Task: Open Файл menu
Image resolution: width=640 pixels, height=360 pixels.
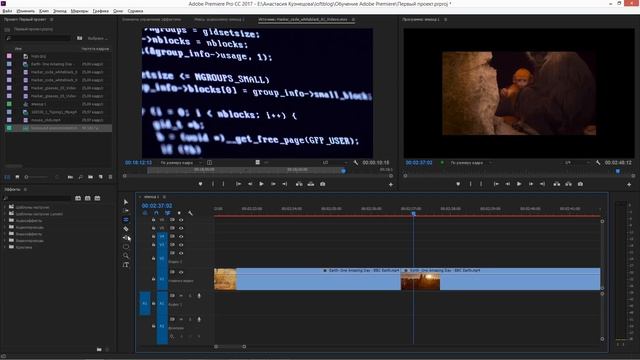Action: [7, 11]
